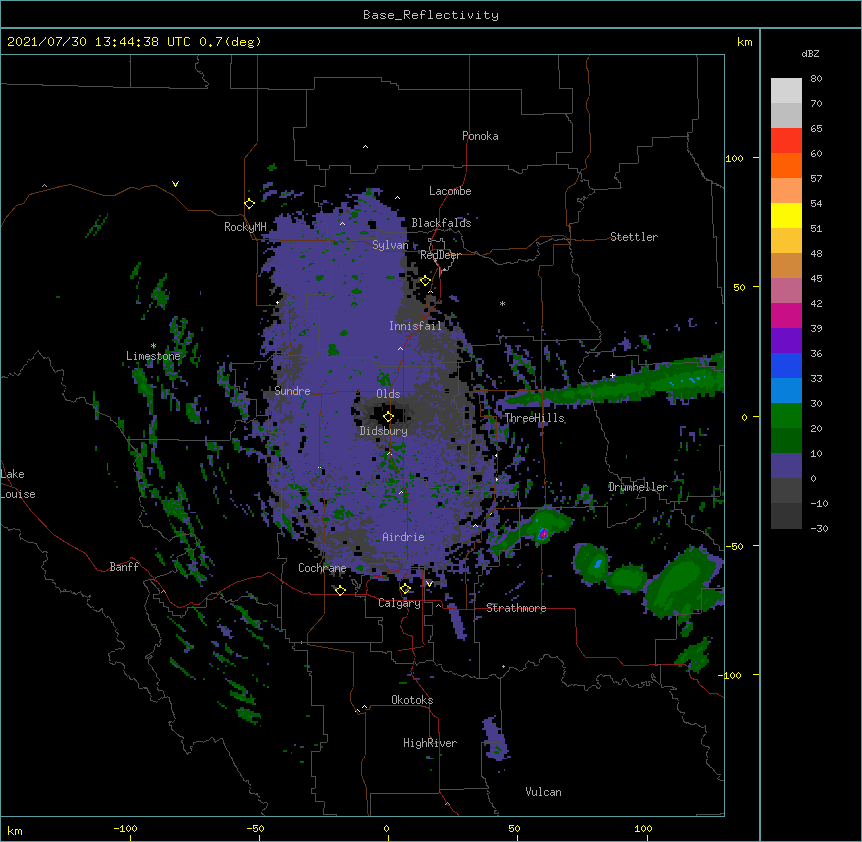
Task: Click the -10 value on dBZ scale
Action: coord(819,503)
